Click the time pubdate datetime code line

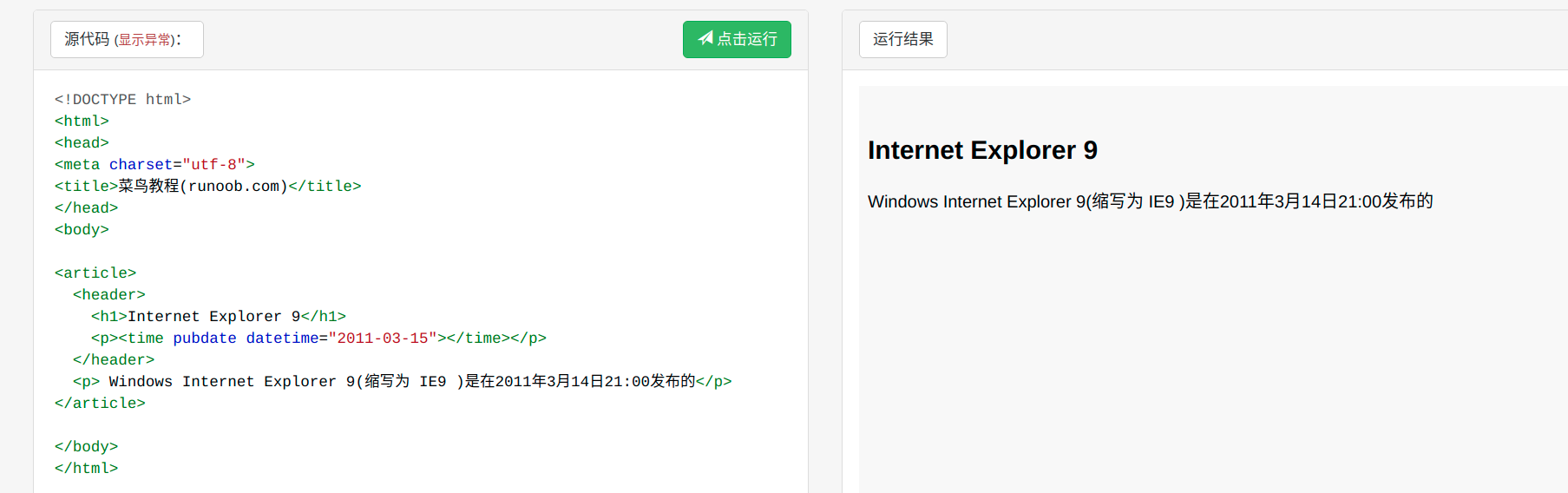[x=318, y=339]
